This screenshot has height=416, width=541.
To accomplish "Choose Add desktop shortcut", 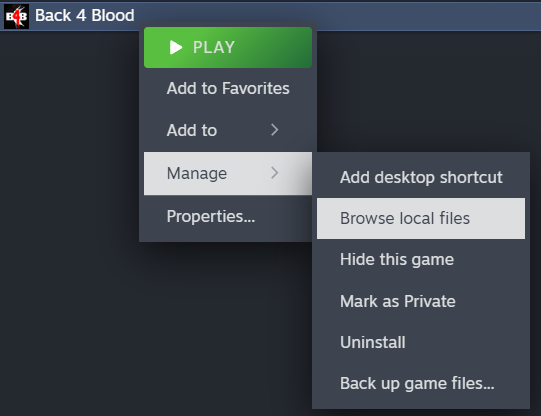I will pyautogui.click(x=421, y=177).
